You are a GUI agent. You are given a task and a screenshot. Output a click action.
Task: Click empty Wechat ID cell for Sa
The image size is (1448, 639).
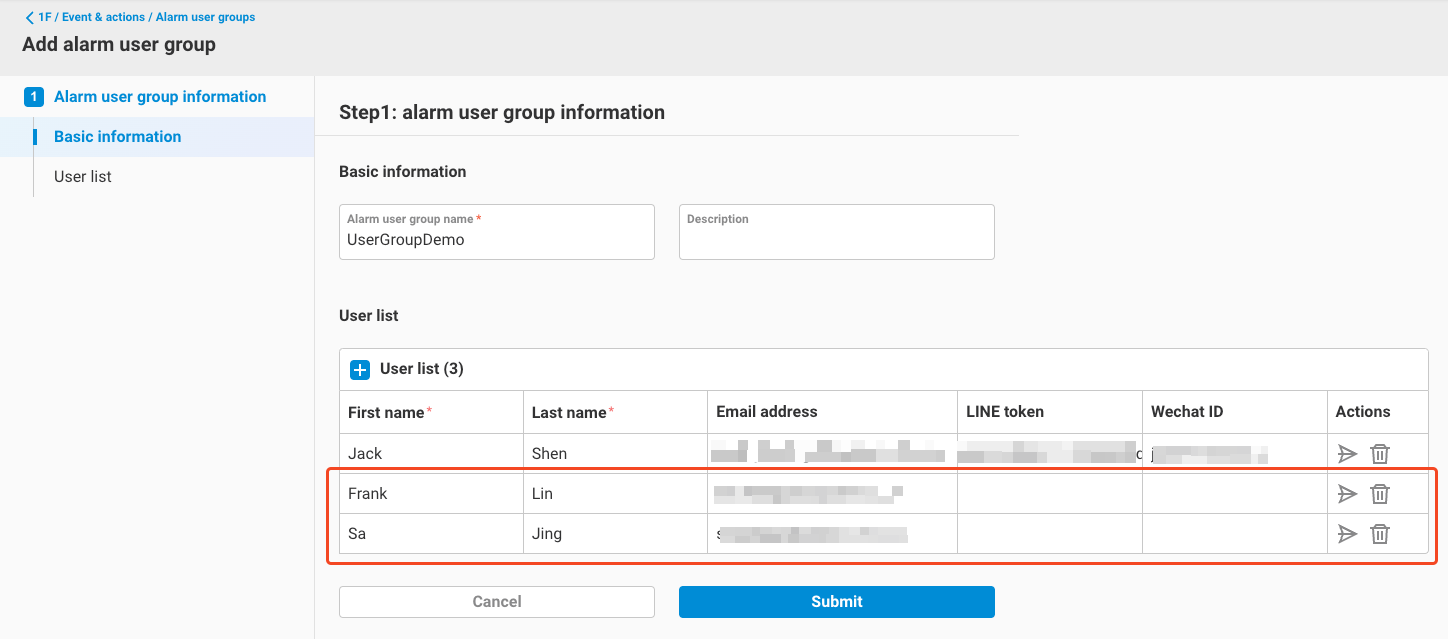point(1233,534)
